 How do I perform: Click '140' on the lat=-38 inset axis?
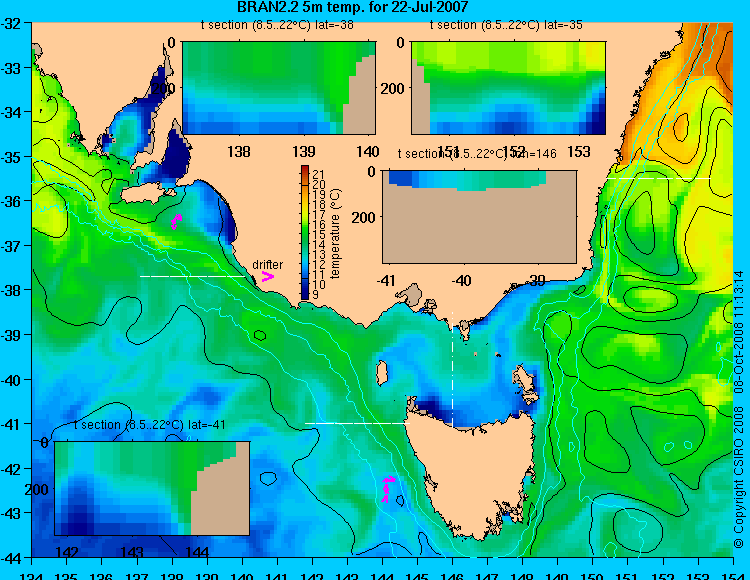coord(368,152)
